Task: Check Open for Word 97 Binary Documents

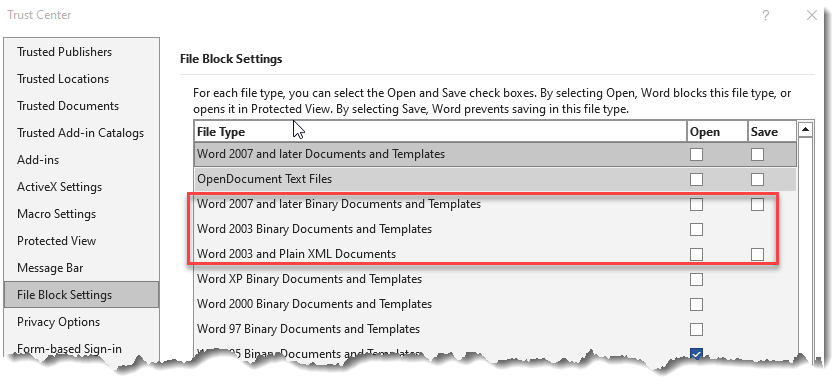Action: point(696,329)
